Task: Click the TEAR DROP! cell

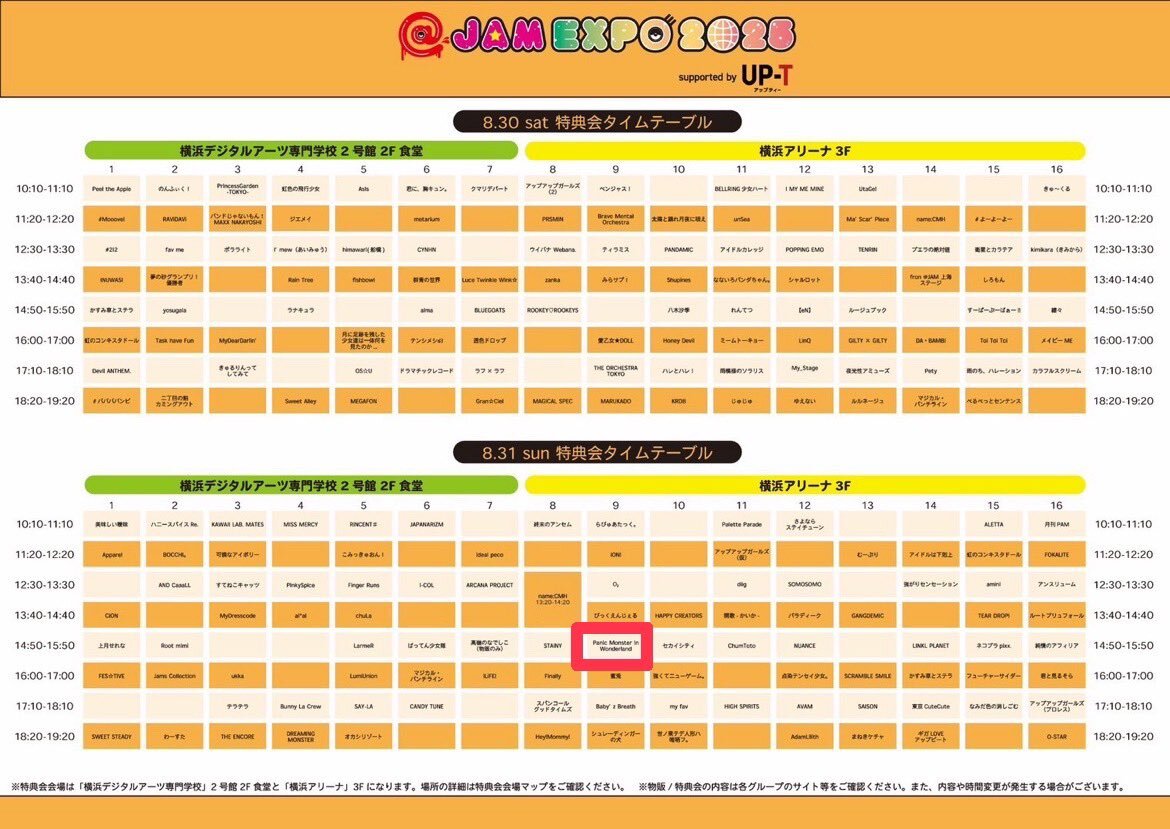Action: coord(994,616)
